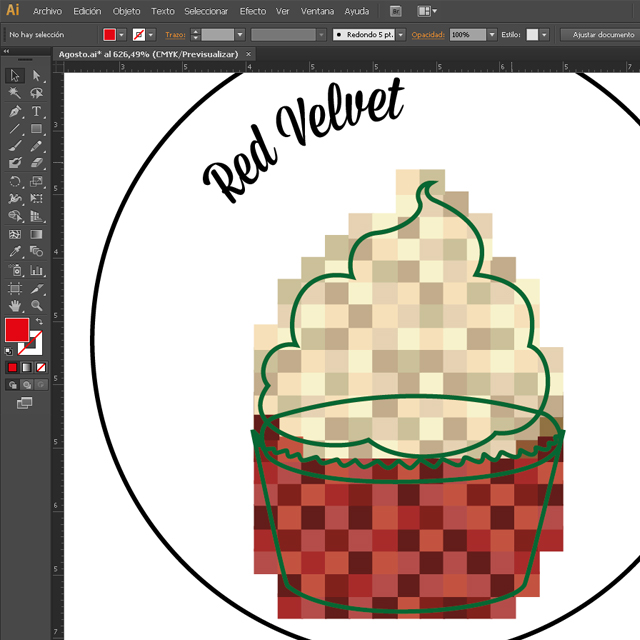Set paint mode to Gradient

[27, 367]
